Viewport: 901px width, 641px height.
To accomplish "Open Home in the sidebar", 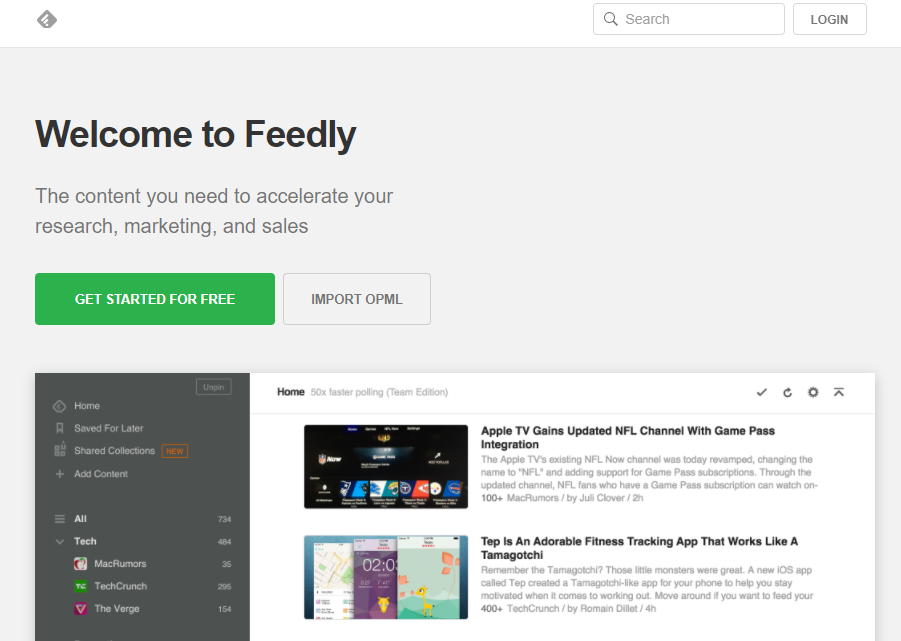I will point(87,406).
